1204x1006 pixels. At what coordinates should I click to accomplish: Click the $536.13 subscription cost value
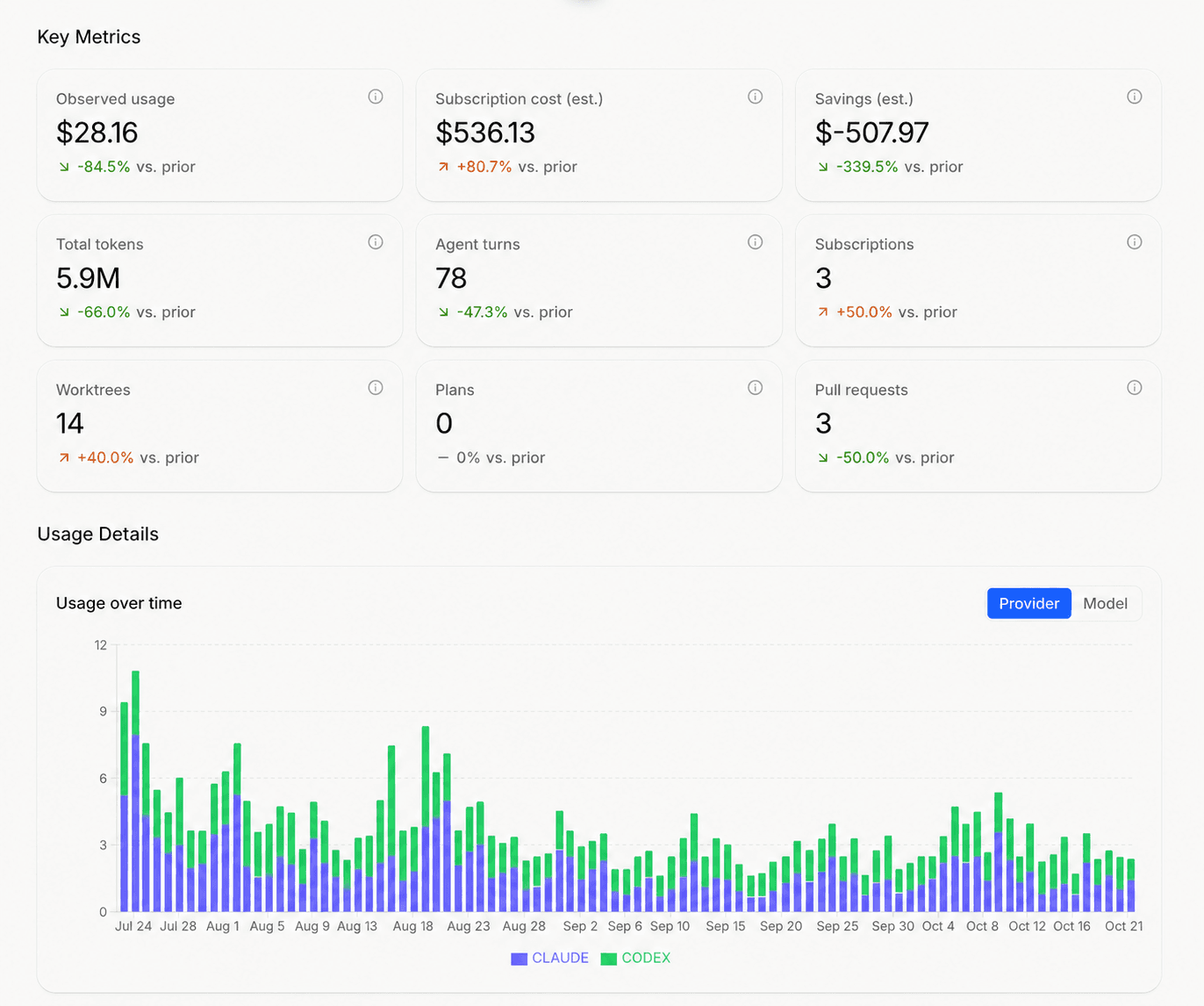[485, 133]
